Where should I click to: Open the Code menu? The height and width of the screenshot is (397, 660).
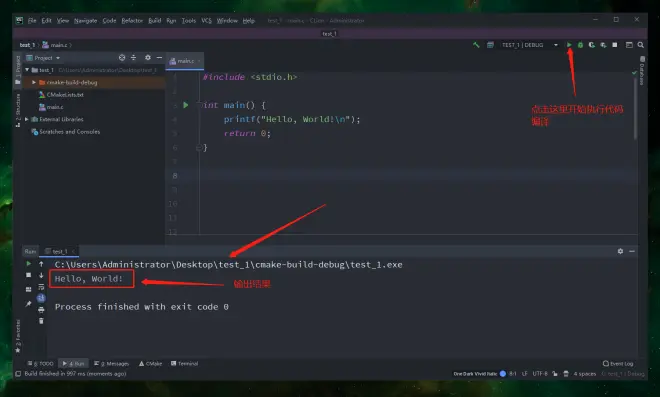tap(109, 21)
